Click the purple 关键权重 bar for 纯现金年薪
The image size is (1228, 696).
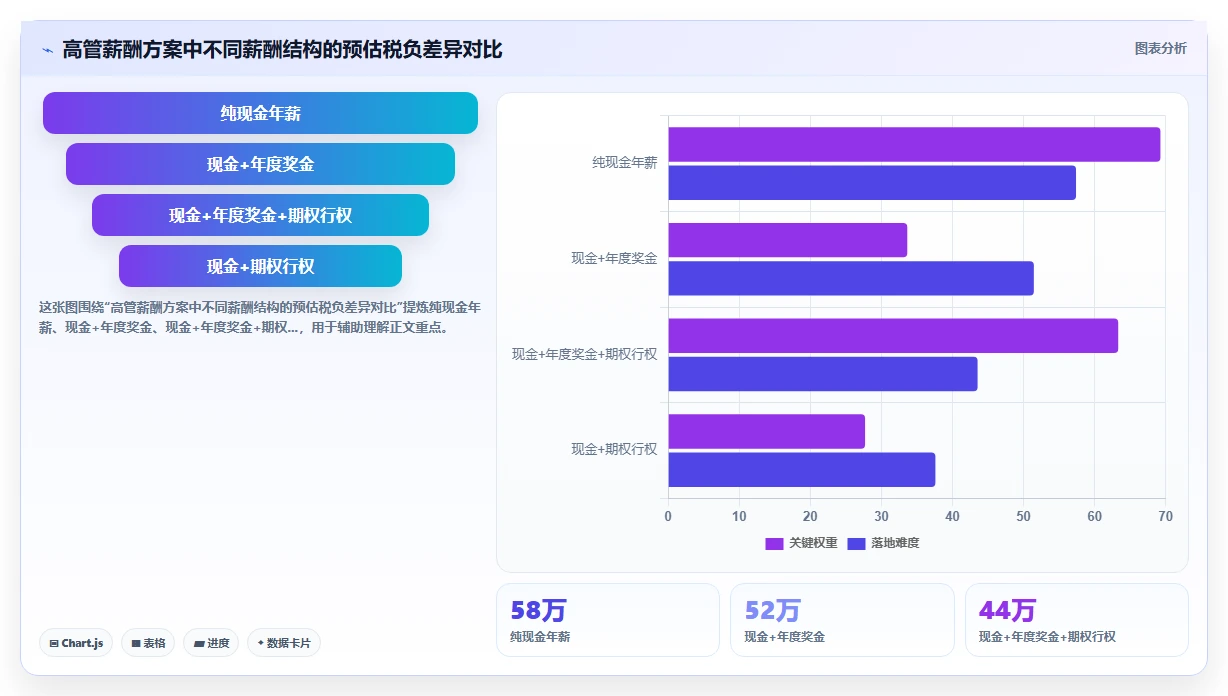point(914,144)
